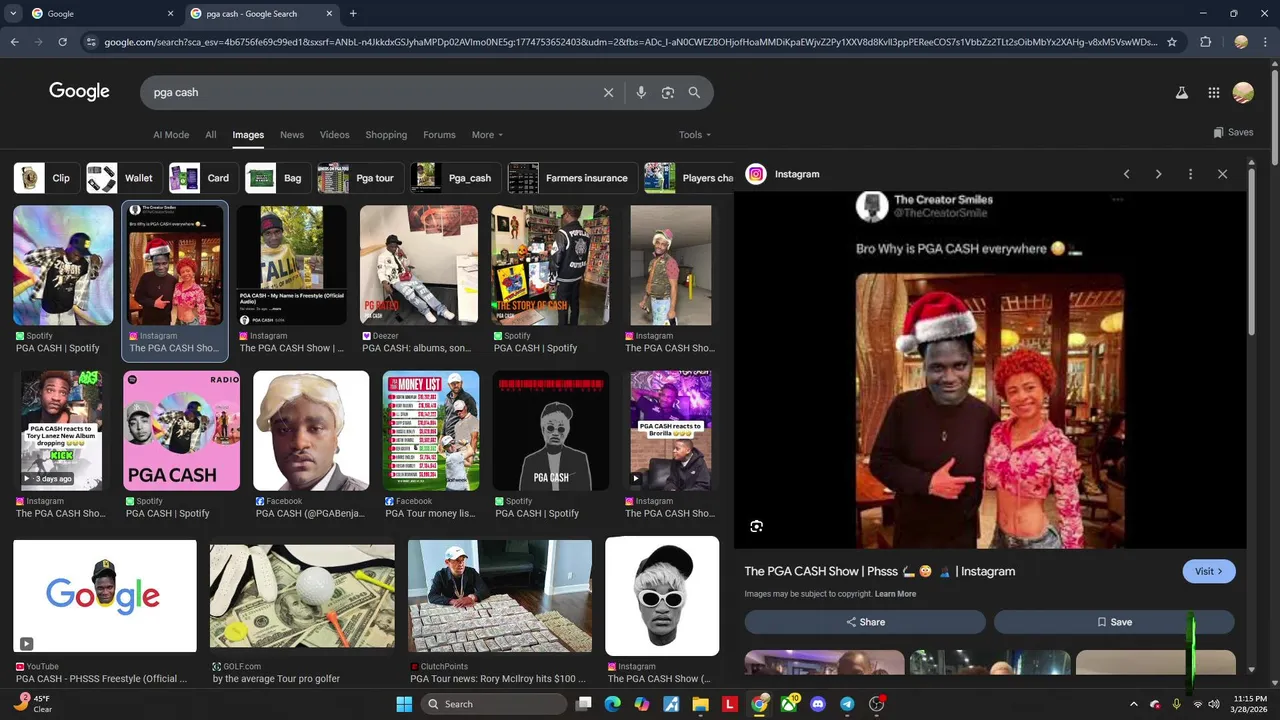Filter images by the Pga_cash chip

tap(455, 178)
